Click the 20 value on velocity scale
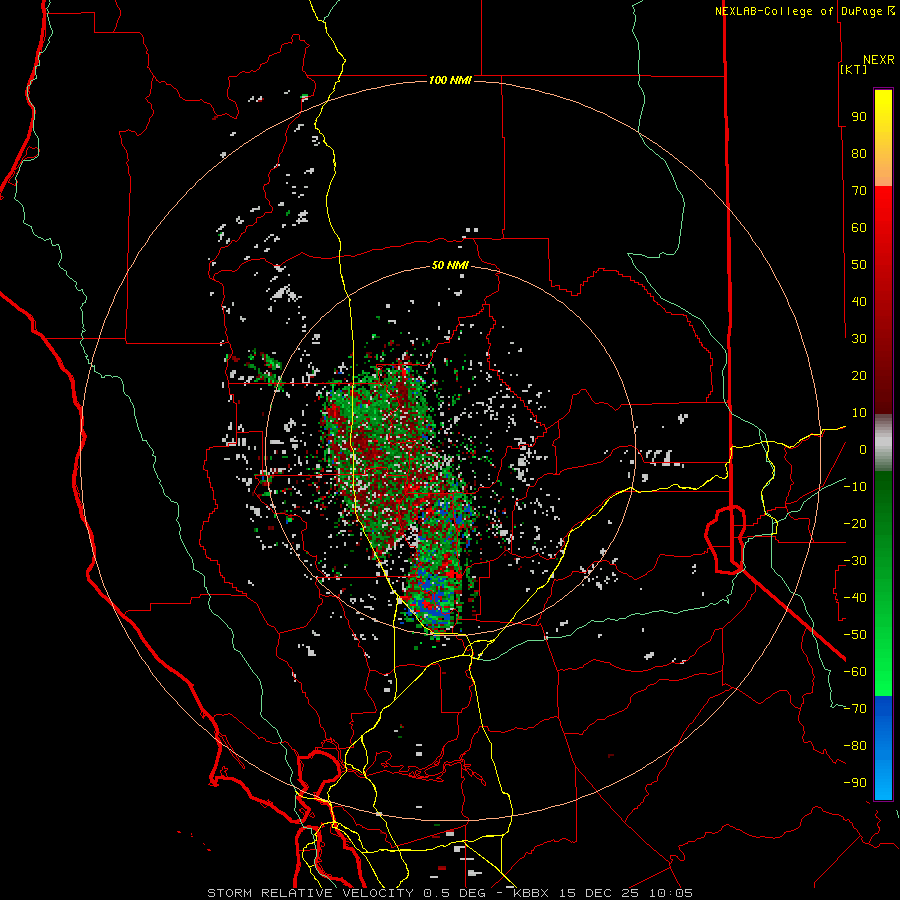900x900 pixels. (x=859, y=375)
